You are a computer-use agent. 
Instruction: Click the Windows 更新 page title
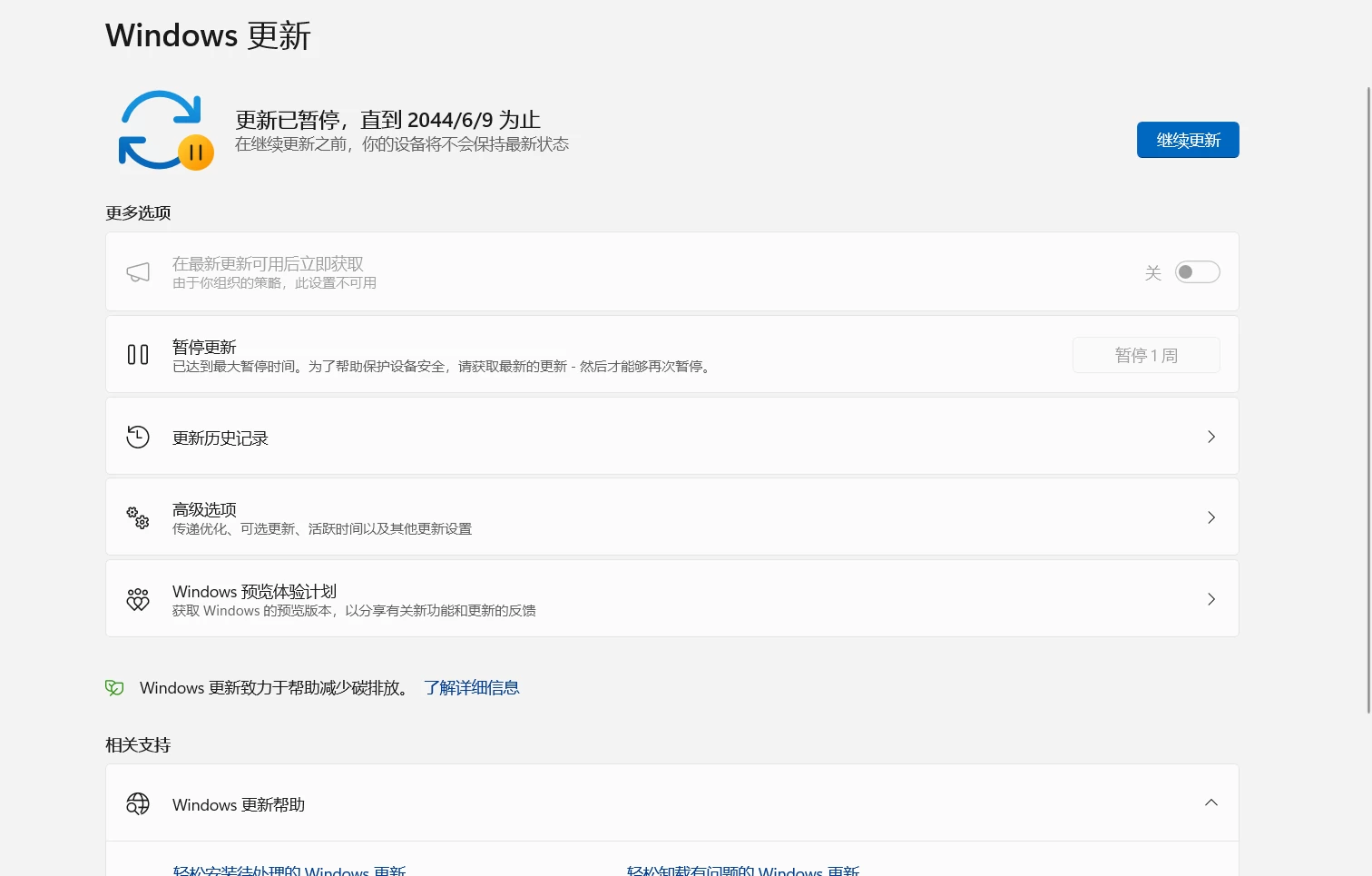pos(208,35)
